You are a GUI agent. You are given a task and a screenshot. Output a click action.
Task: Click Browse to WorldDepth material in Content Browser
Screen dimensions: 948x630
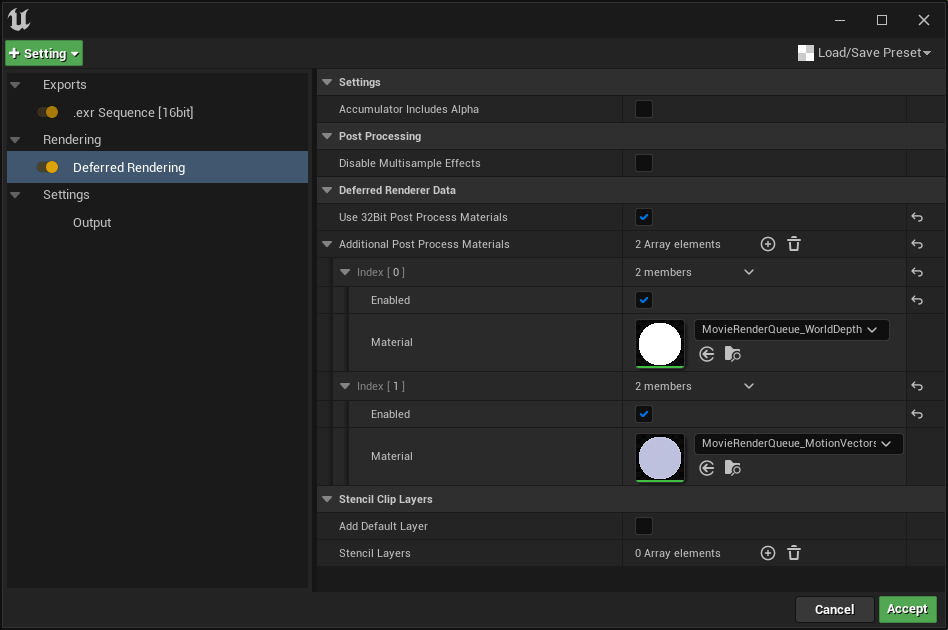click(732, 354)
